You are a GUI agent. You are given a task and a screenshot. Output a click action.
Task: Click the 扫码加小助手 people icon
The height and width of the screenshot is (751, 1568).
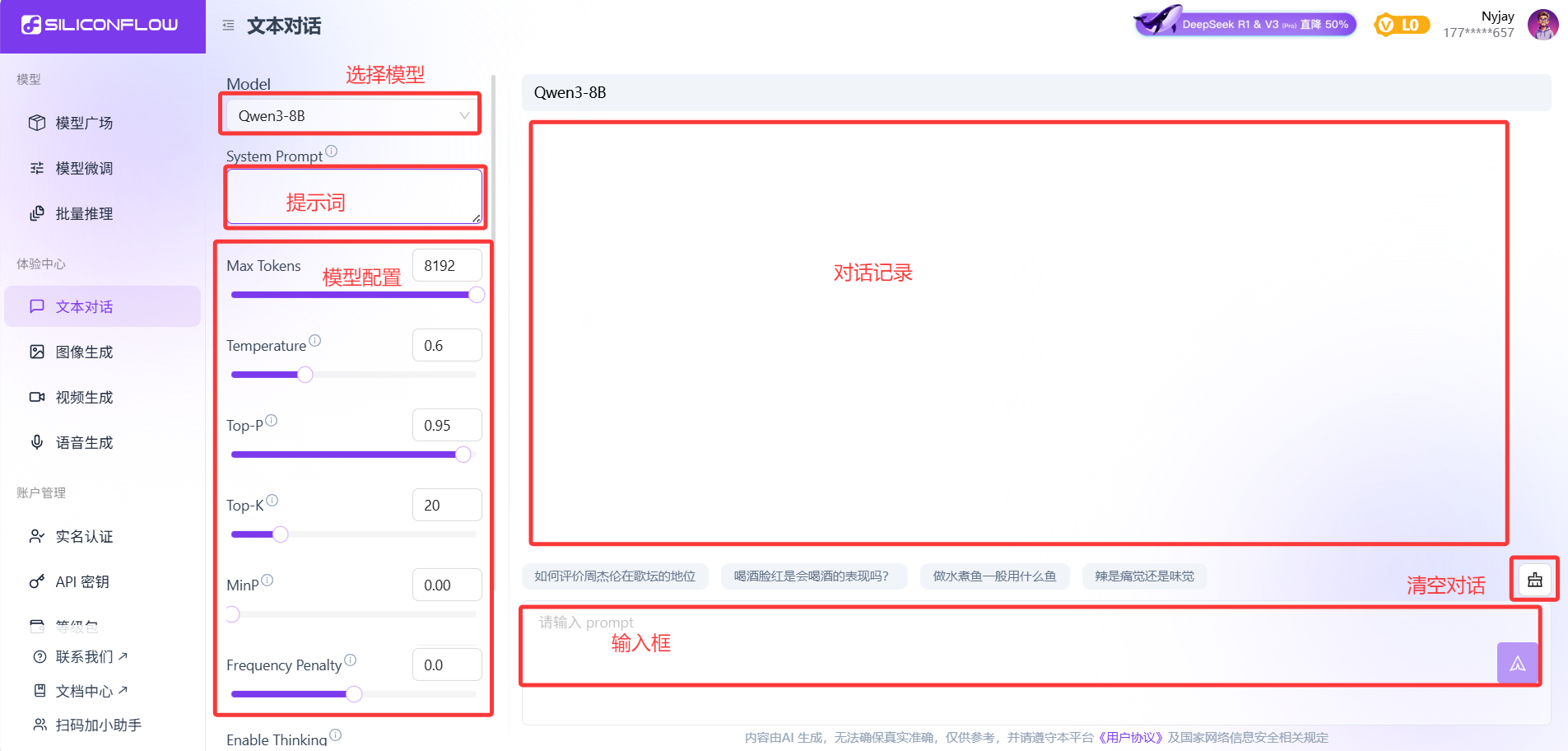pos(40,725)
